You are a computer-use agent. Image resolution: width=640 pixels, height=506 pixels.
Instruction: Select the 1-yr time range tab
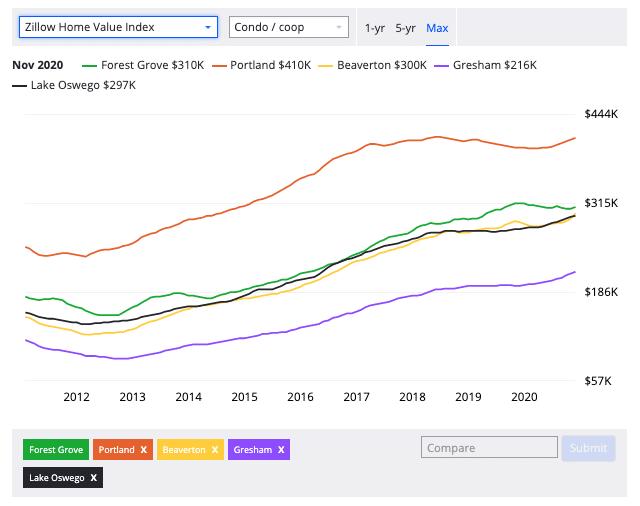375,28
